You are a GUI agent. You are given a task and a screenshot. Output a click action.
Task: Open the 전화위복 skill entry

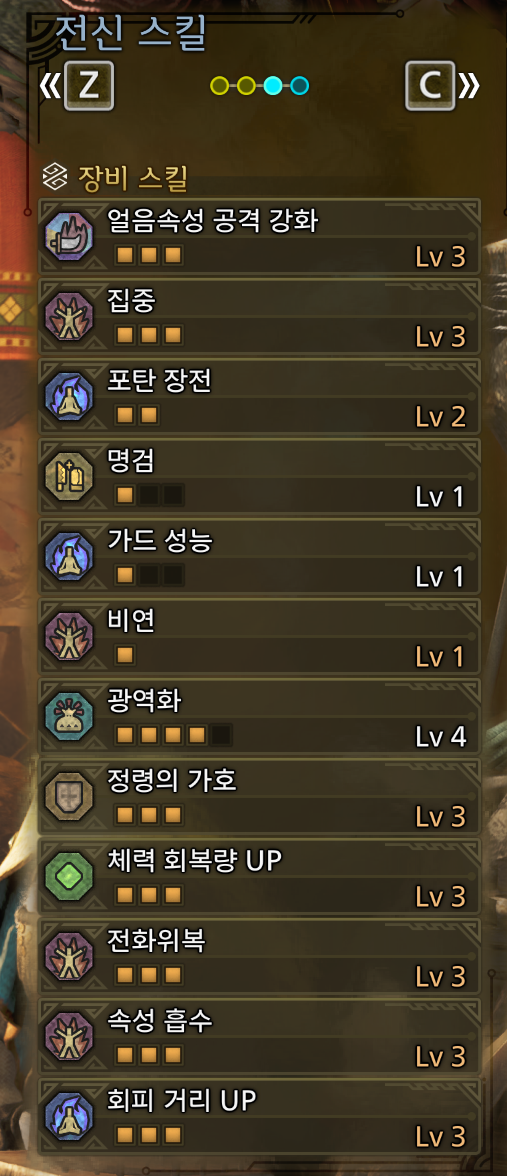coord(259,958)
